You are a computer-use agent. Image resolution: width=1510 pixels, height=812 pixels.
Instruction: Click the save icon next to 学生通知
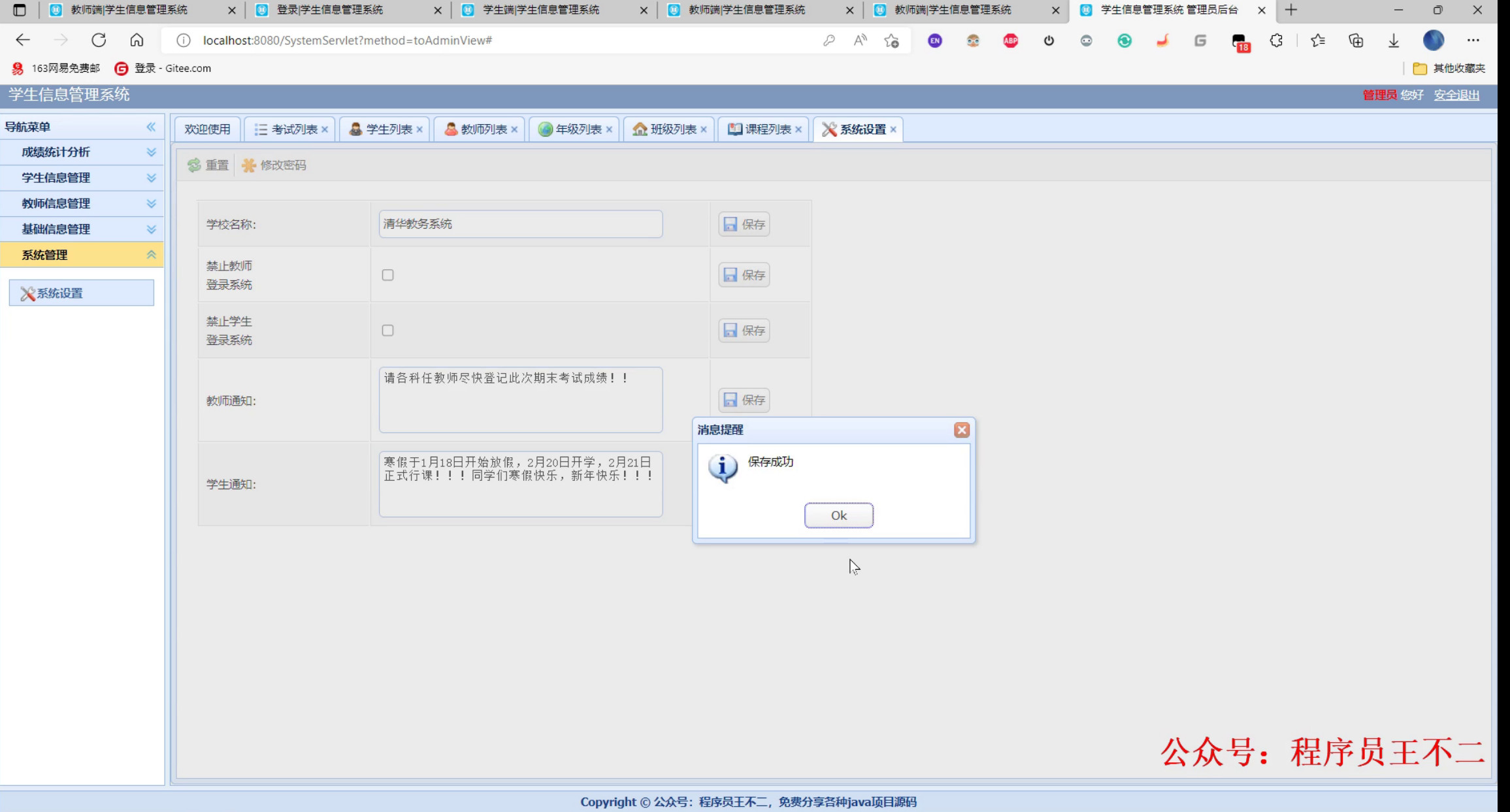[730, 483]
